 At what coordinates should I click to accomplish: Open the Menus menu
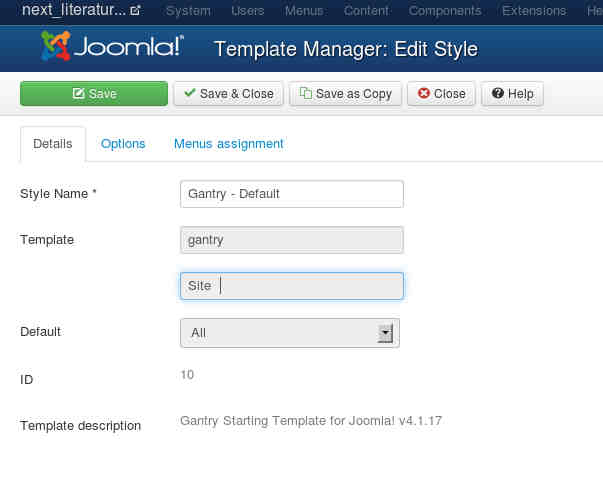[x=304, y=11]
